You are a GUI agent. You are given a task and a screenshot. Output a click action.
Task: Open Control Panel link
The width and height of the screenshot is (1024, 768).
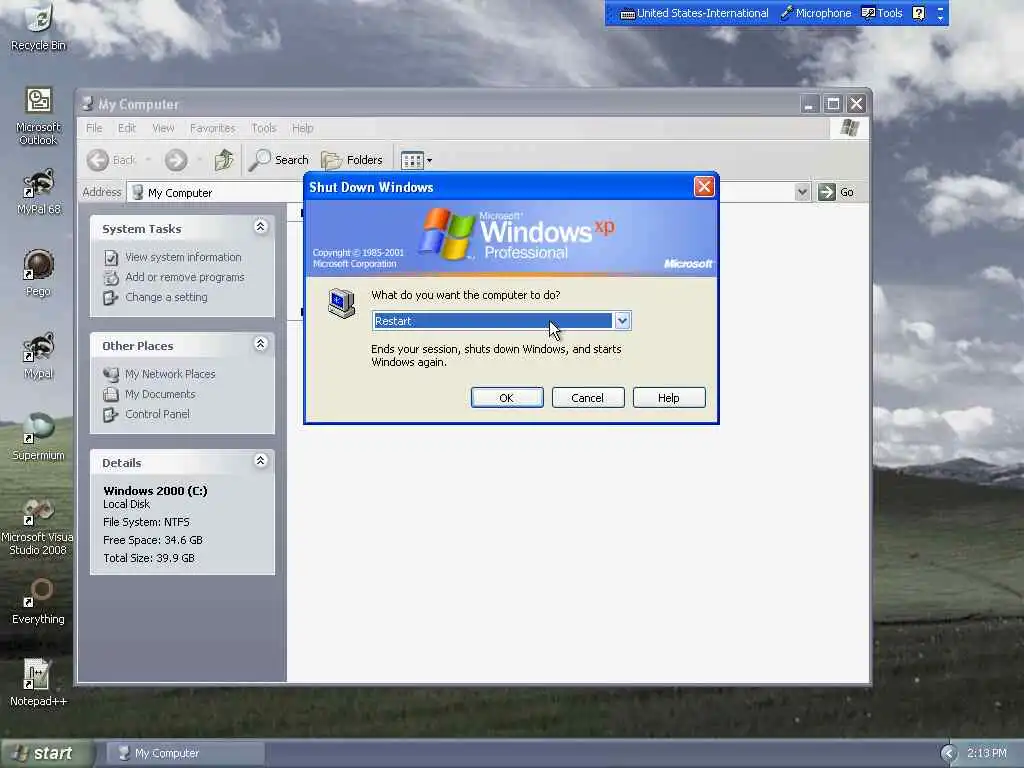(157, 414)
